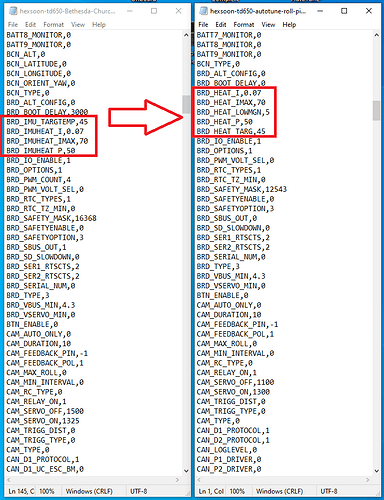384x500 pixels.
Task: Click BRD_IMUHEAT_IMAX,70 line in left window
Action: click(x=47, y=141)
